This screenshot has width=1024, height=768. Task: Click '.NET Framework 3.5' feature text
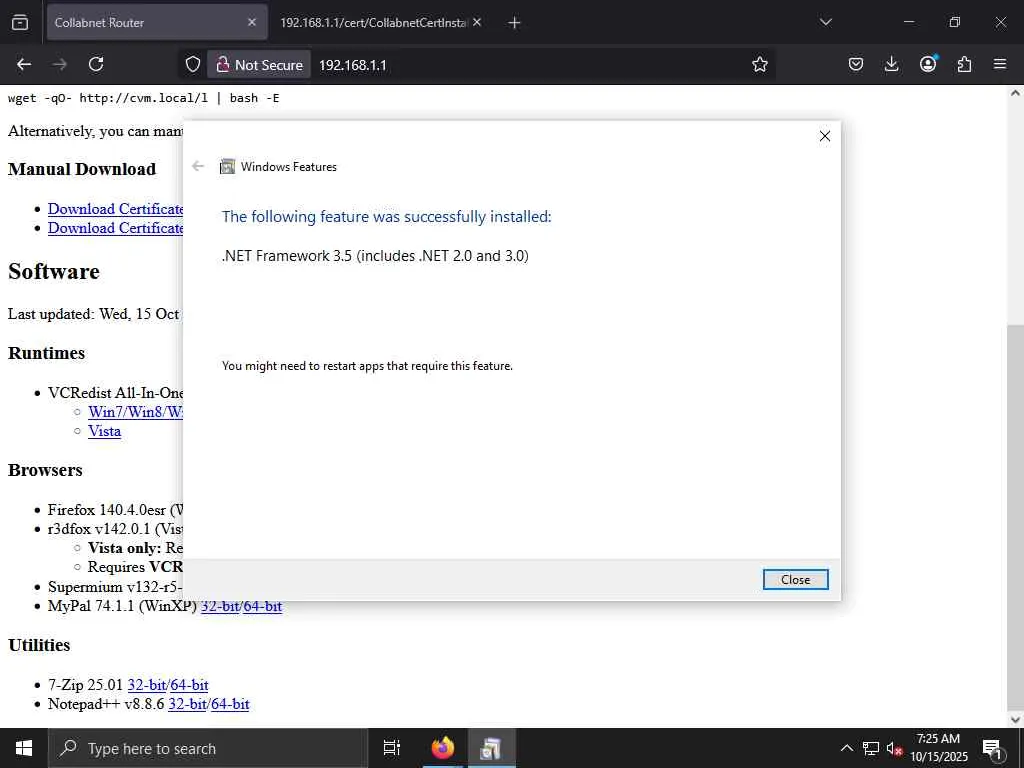pos(375,255)
